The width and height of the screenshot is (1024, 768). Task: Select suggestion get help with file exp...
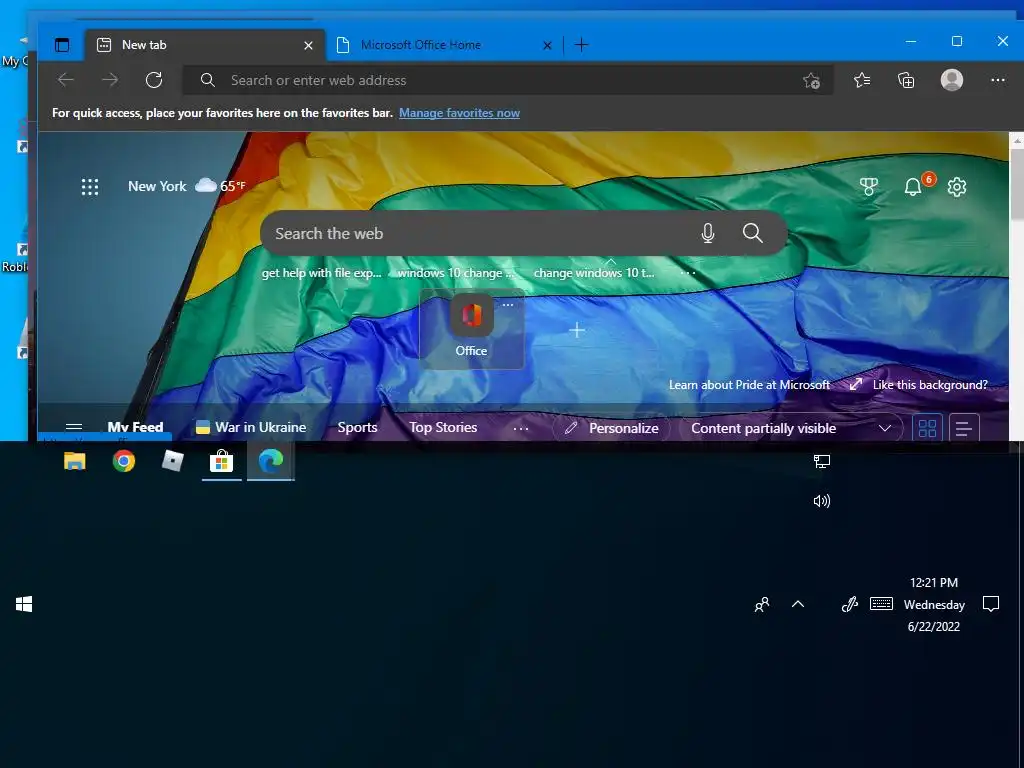[321, 273]
